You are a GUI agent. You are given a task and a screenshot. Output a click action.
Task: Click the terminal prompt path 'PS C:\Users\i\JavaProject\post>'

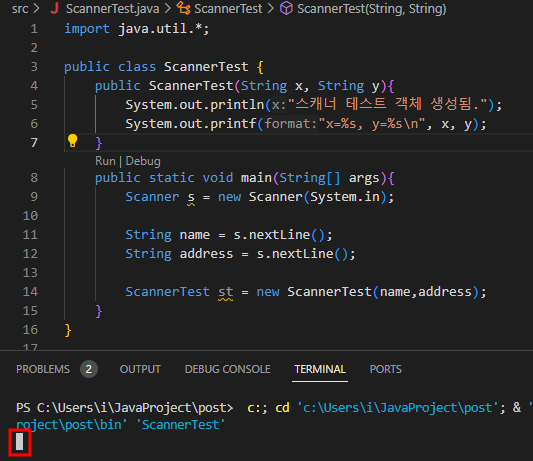(125, 408)
